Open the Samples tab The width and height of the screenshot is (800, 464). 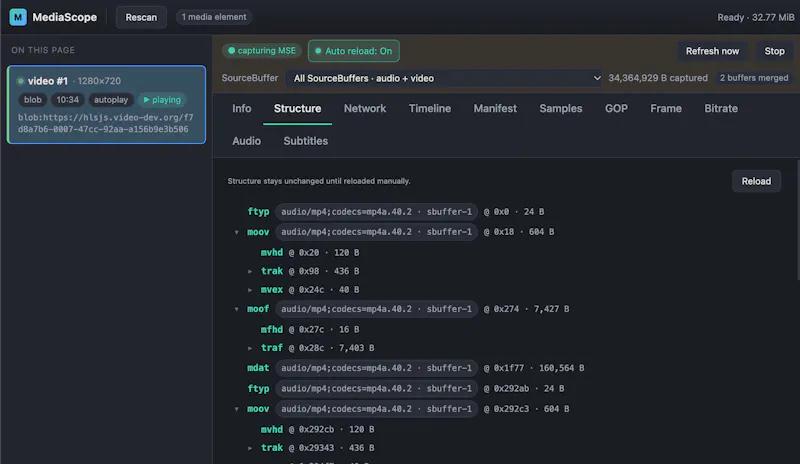tap(561, 109)
